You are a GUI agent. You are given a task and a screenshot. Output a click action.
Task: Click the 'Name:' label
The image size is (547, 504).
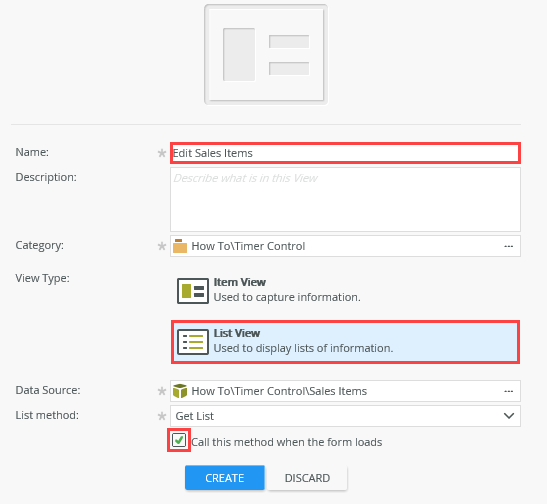pos(32,152)
